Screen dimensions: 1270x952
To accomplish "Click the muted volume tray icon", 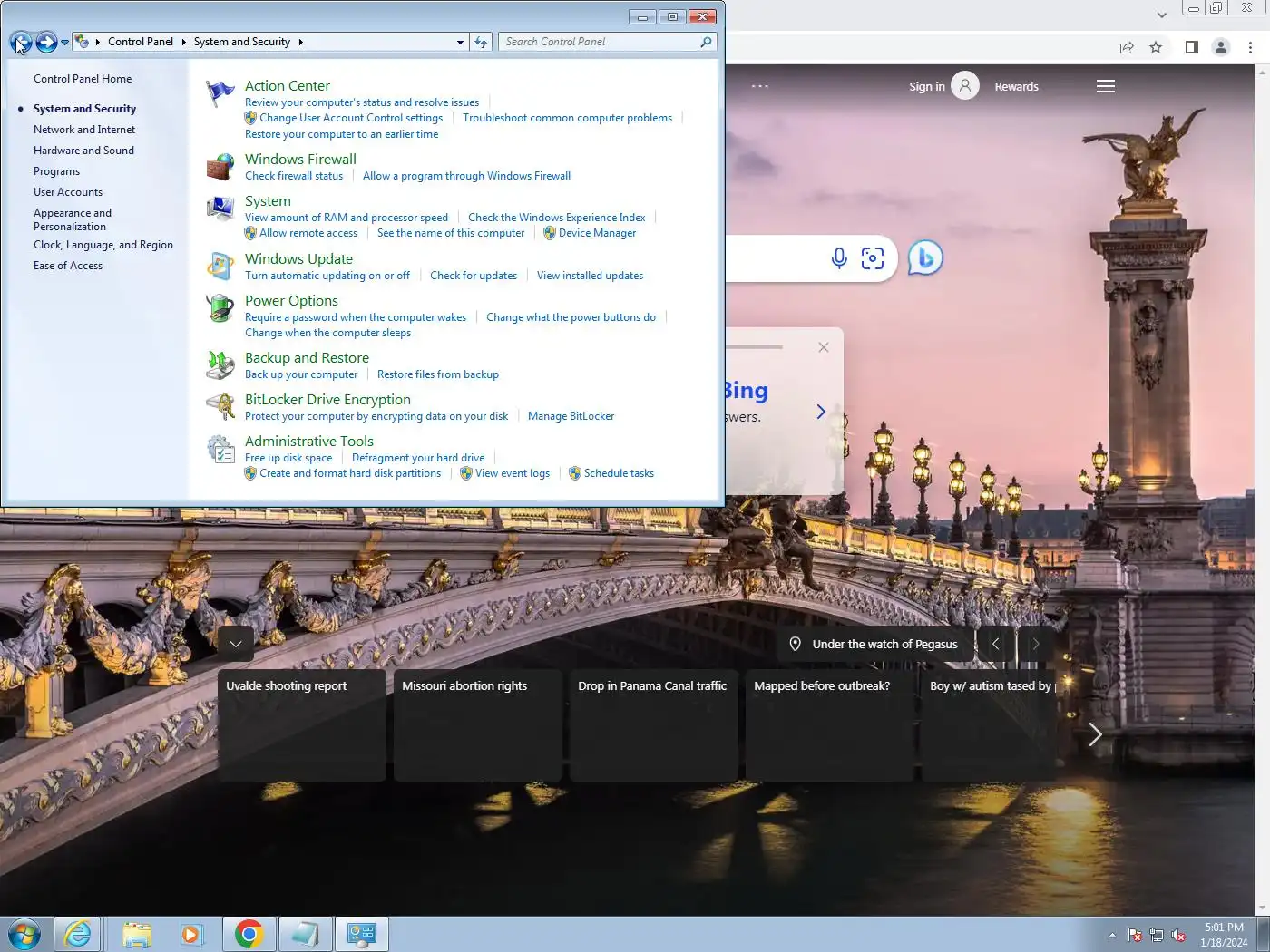I will (1178, 935).
